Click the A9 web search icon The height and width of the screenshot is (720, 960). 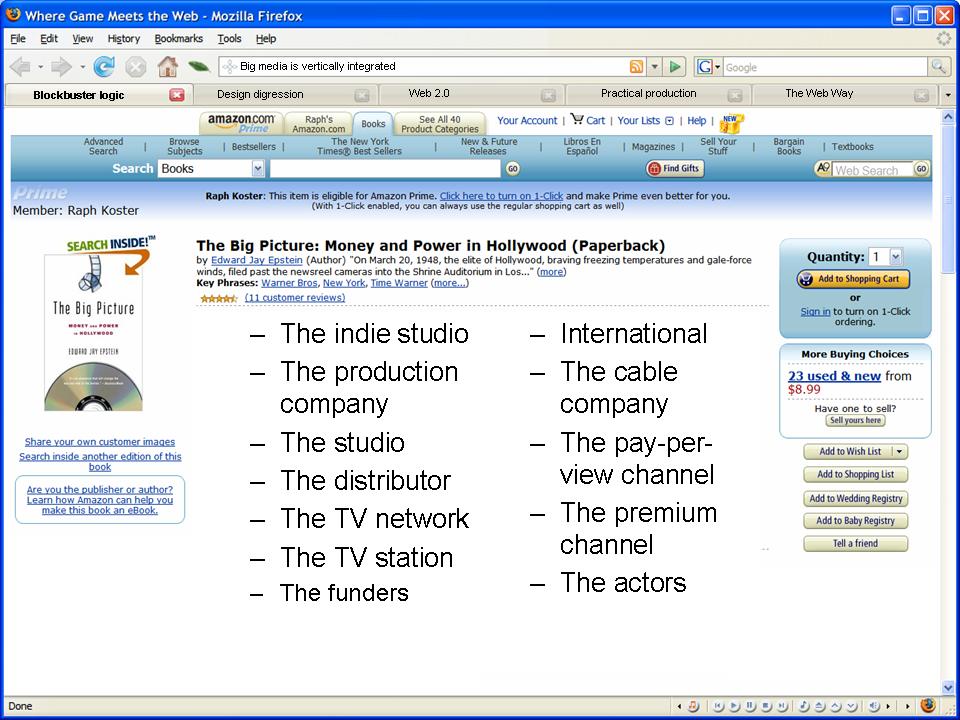click(823, 168)
